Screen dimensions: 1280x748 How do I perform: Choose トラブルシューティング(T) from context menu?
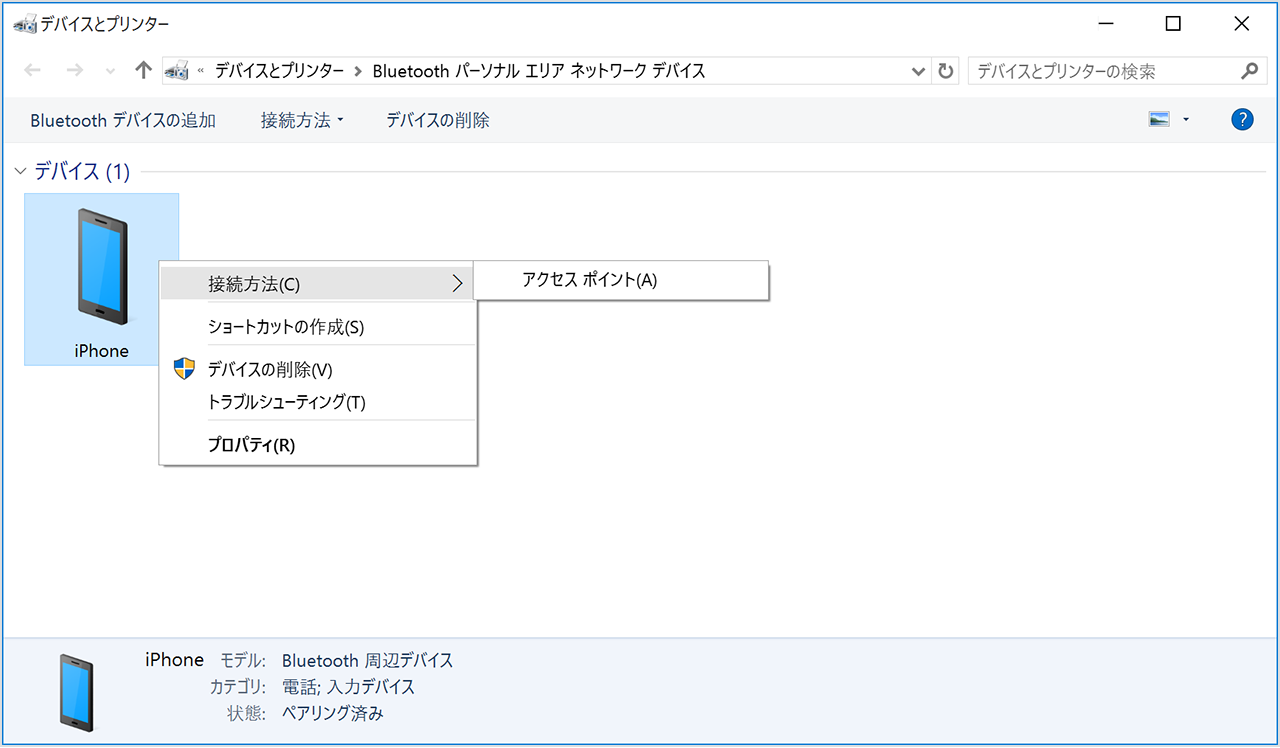pyautogui.click(x=318, y=402)
